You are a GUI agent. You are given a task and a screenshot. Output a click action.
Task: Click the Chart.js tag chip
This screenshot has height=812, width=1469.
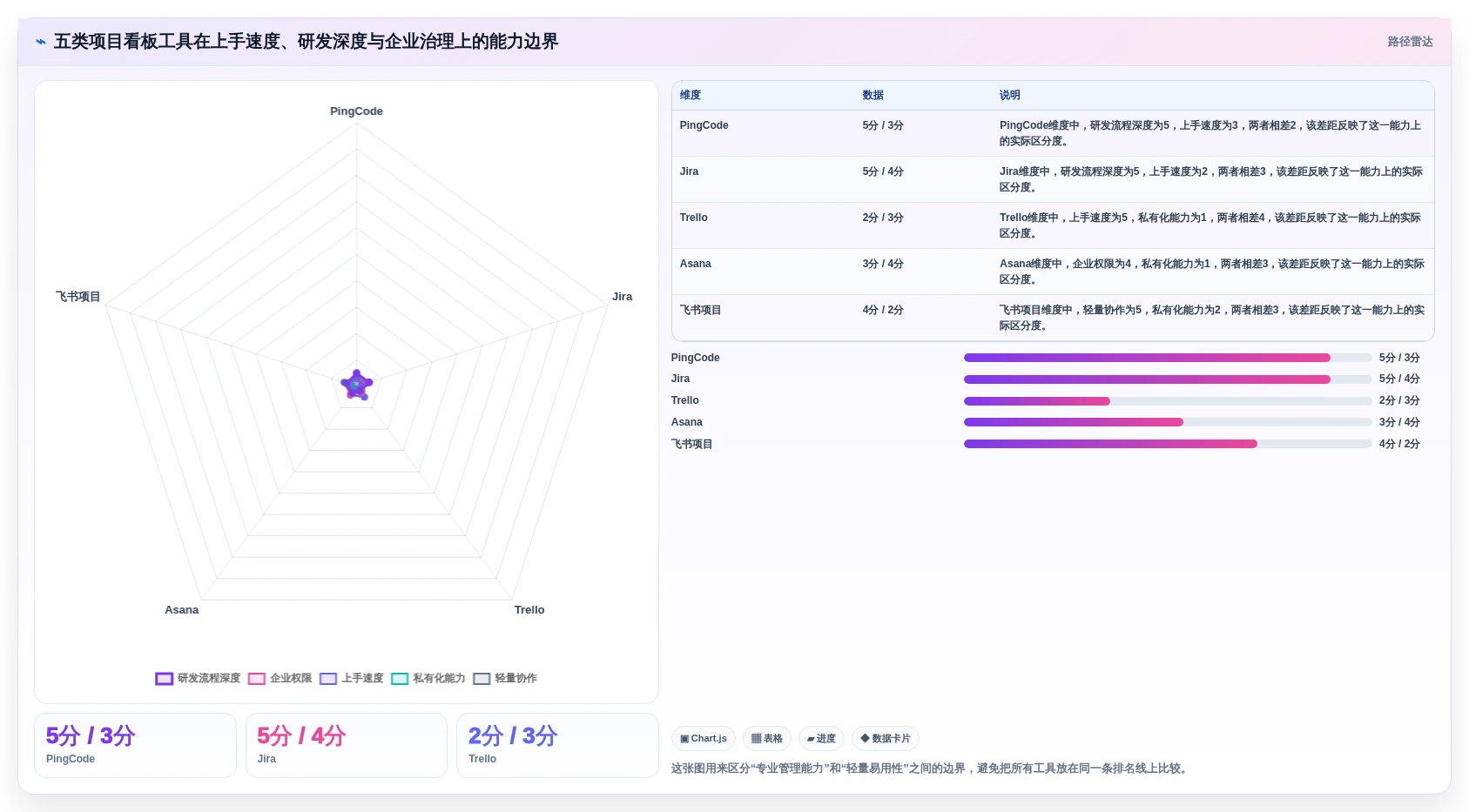(x=704, y=739)
